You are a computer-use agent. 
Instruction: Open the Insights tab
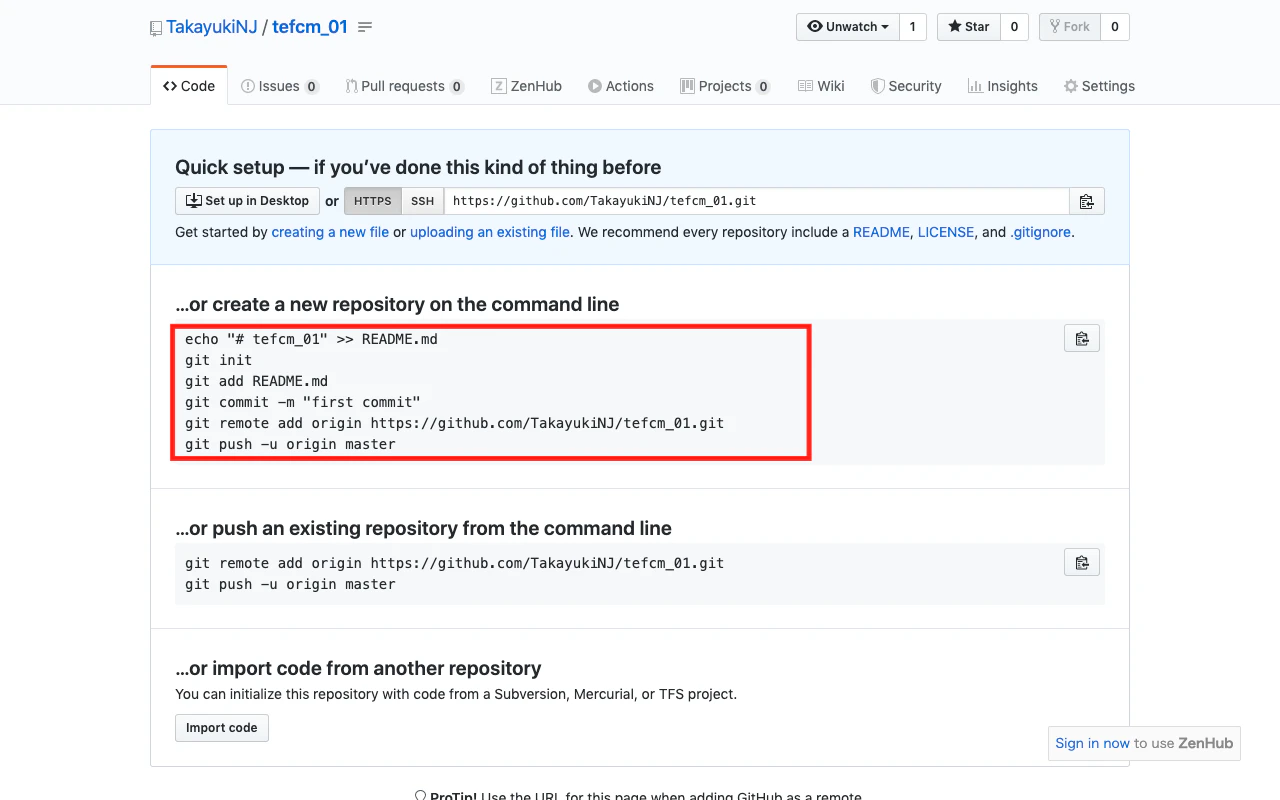click(x=1003, y=86)
